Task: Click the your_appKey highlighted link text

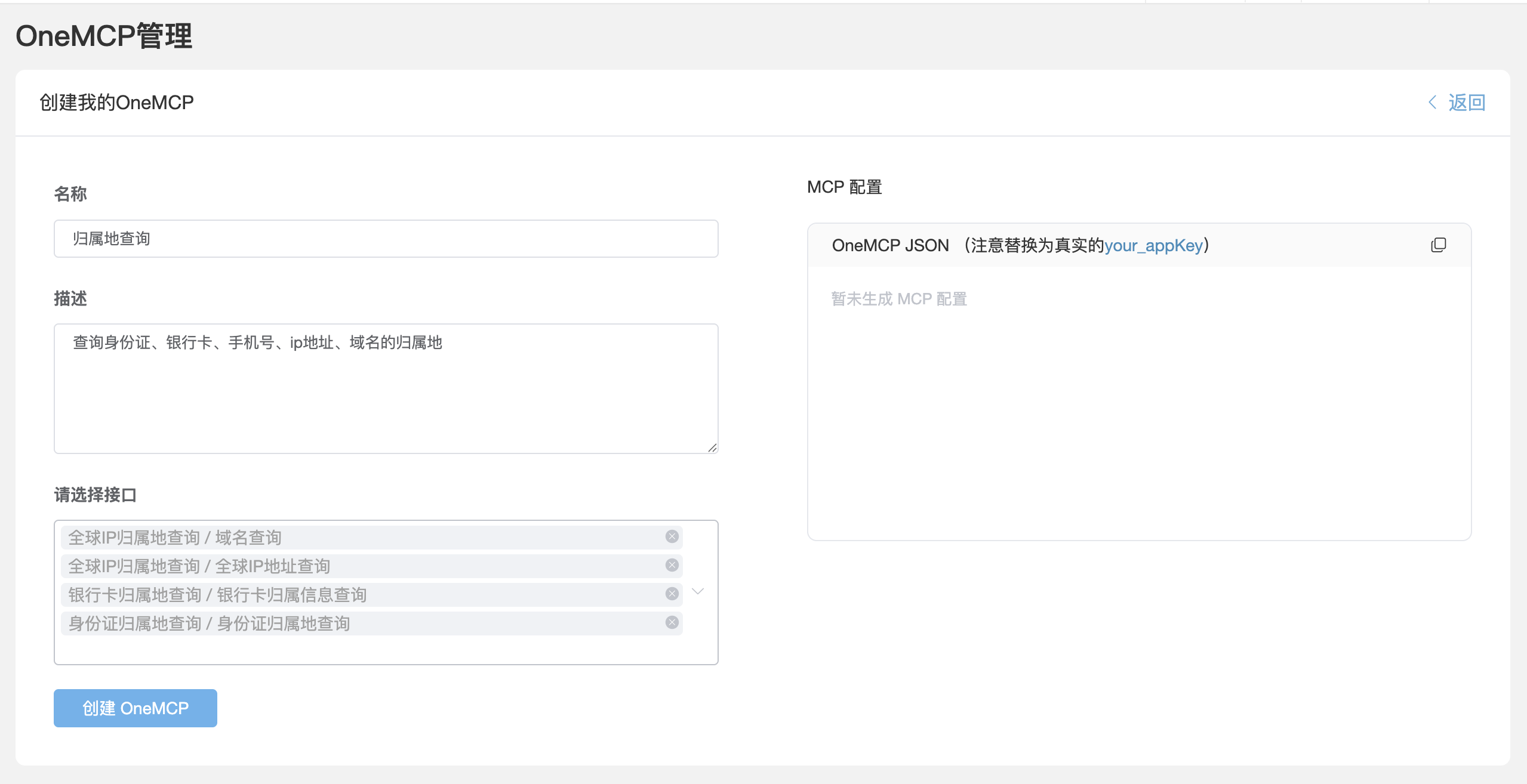Action: [x=1153, y=245]
